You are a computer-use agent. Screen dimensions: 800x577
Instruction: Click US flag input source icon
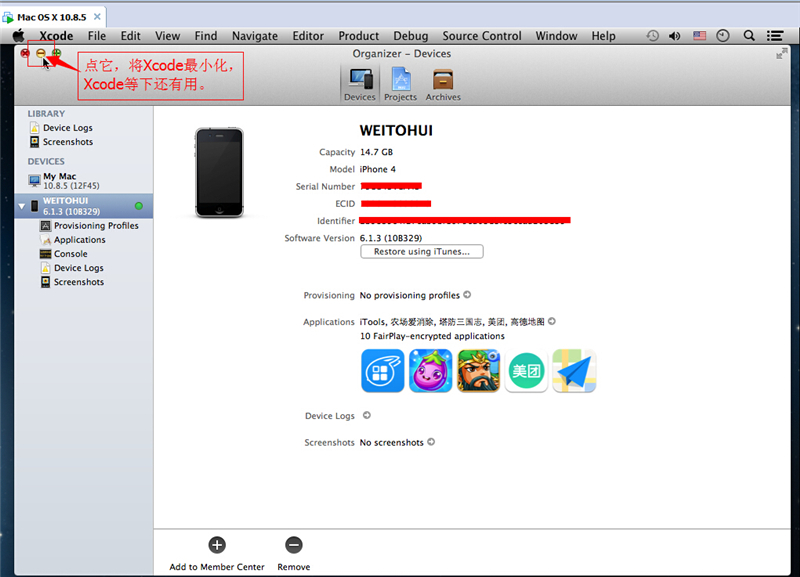click(699, 36)
